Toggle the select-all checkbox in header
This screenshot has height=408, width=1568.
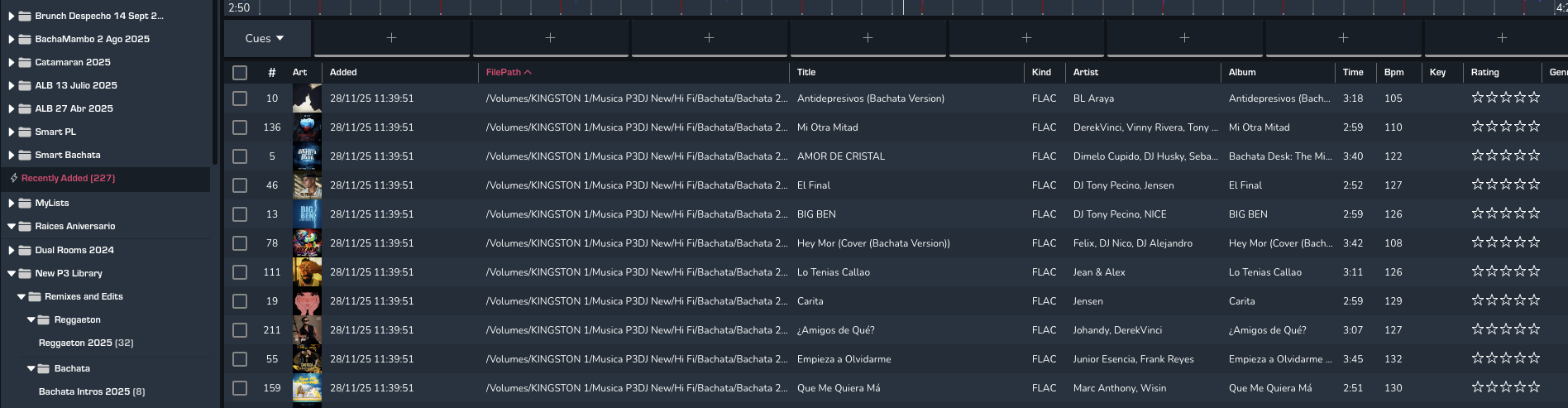click(240, 73)
